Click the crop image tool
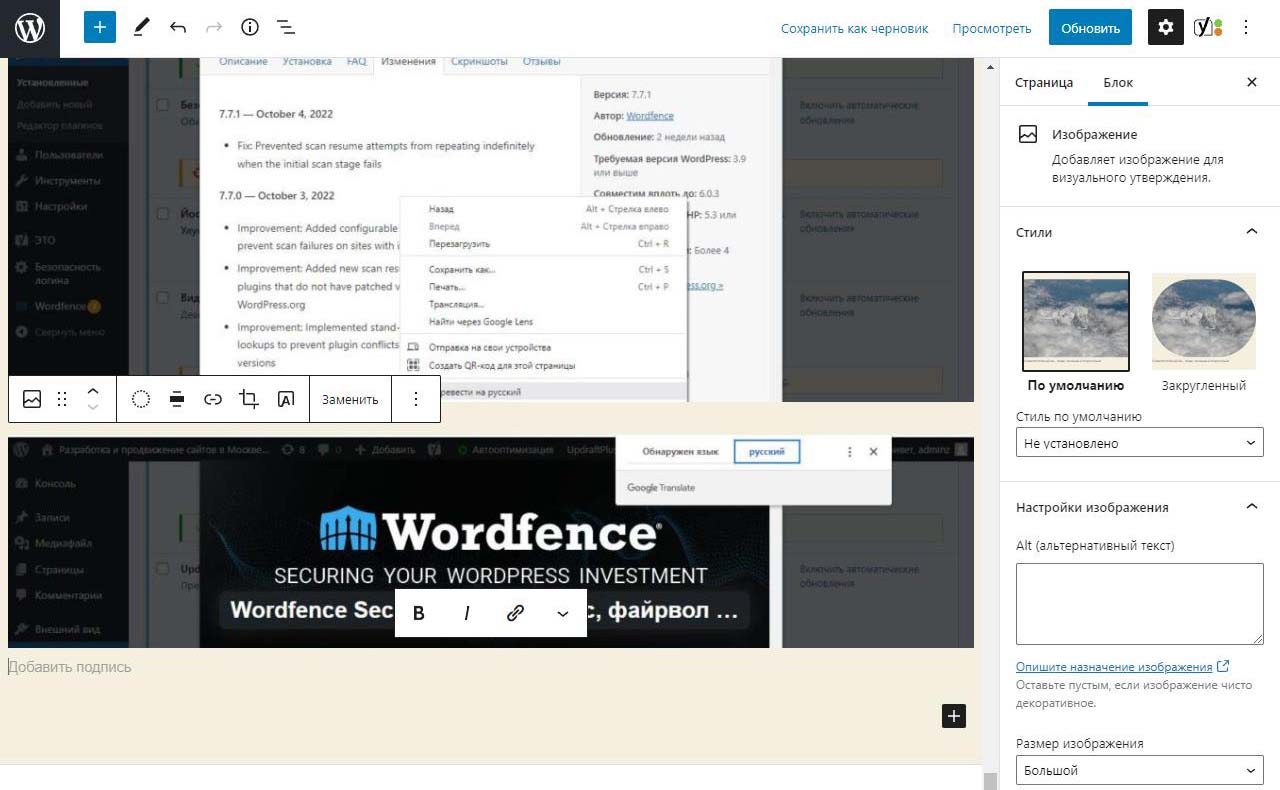Screen dimensions: 1280x790 click(249, 399)
